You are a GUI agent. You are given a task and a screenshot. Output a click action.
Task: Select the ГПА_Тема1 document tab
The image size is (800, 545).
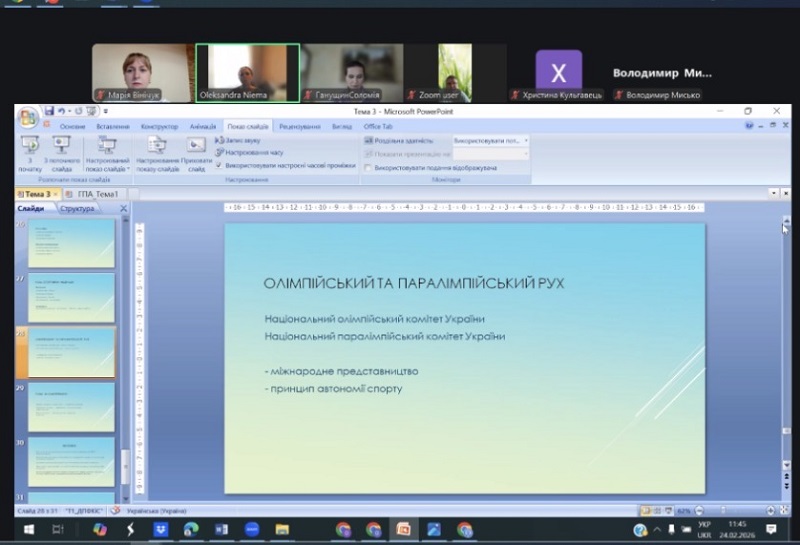point(98,193)
